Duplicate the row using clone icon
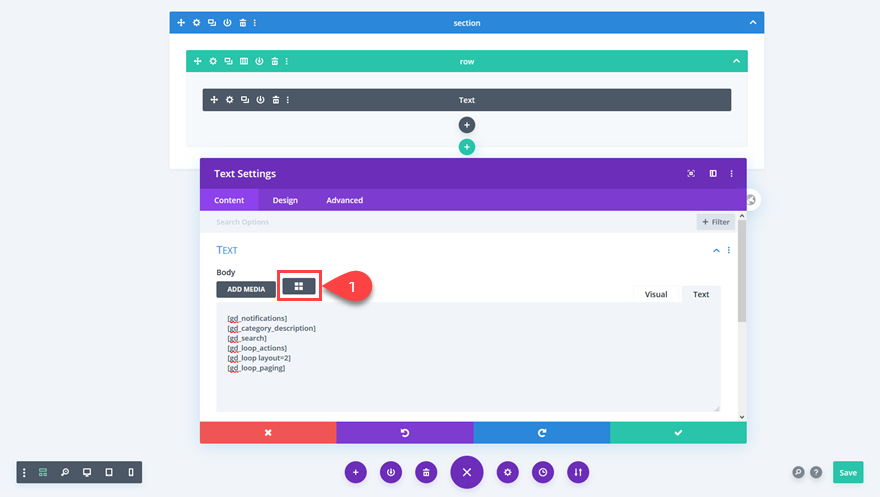Image resolution: width=880 pixels, height=497 pixels. [228, 61]
